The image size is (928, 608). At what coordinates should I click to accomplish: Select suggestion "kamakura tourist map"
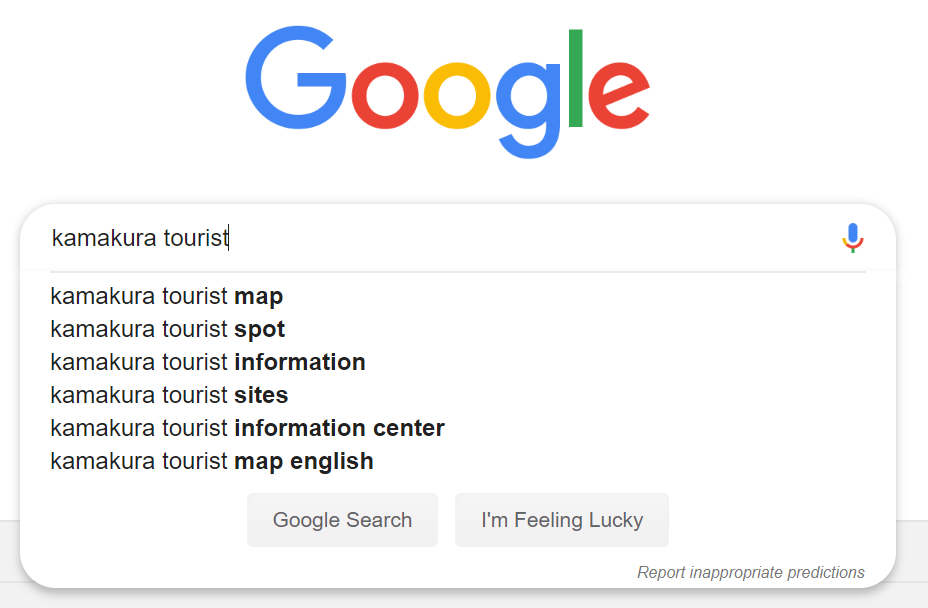[167, 297]
